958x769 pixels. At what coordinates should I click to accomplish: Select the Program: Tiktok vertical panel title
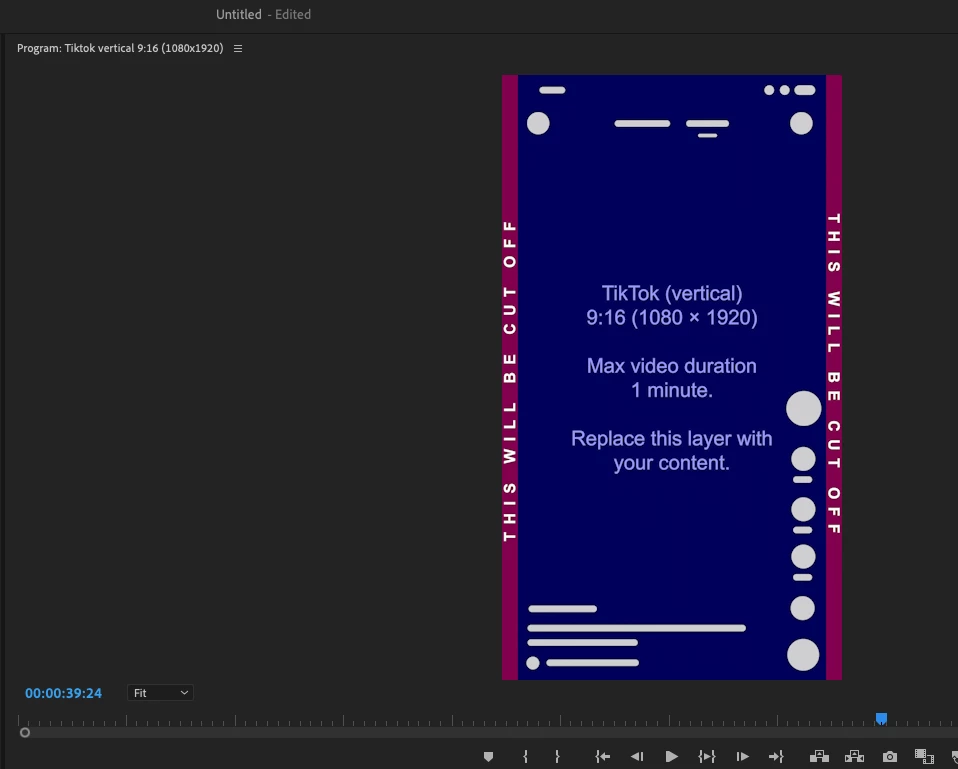(120, 48)
